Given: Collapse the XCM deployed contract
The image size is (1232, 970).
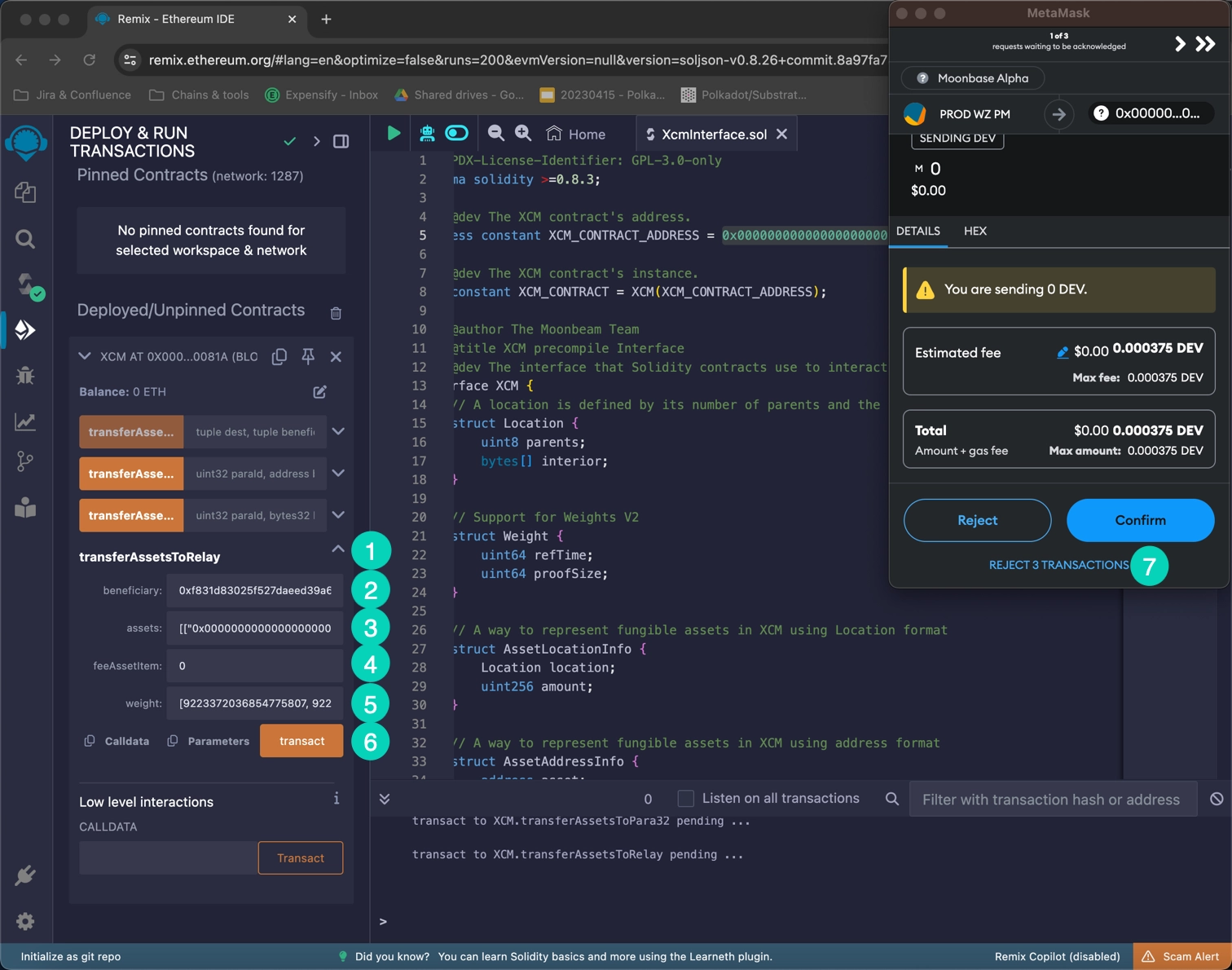Looking at the screenshot, I should click(x=85, y=356).
